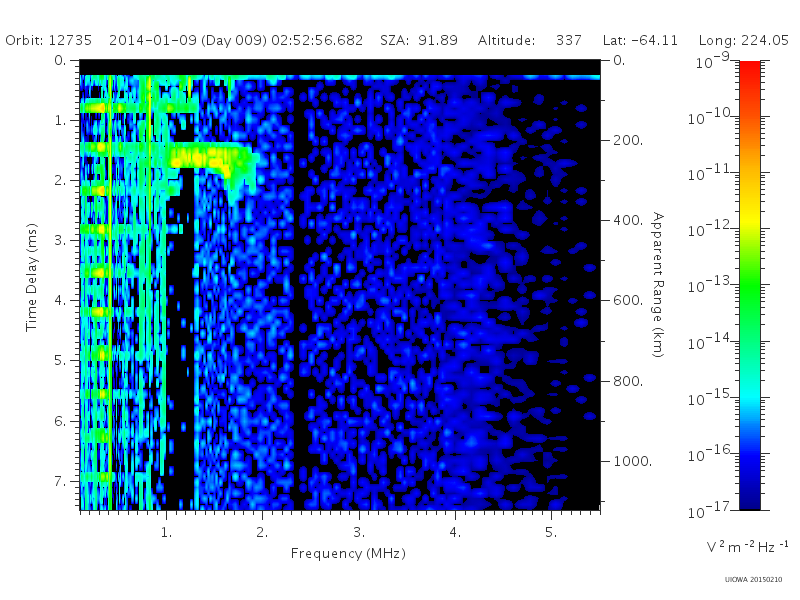800x600 pixels.
Task: Click the Frequency (MHz) axis label
Action: coord(348,554)
